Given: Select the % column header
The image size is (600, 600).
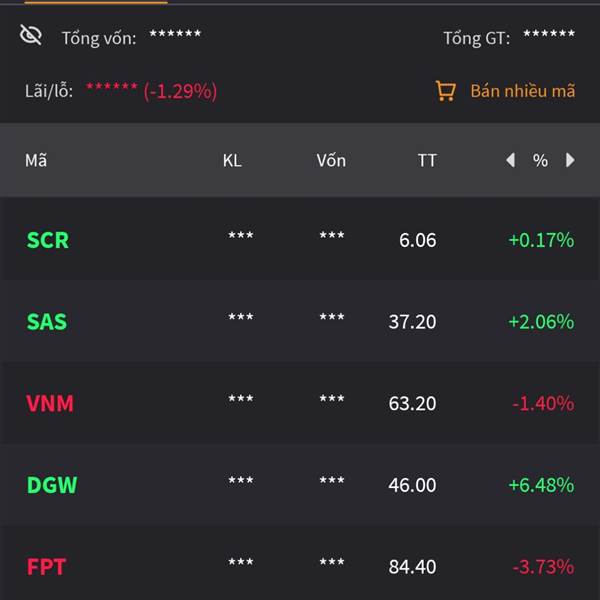Looking at the screenshot, I should coord(540,160).
